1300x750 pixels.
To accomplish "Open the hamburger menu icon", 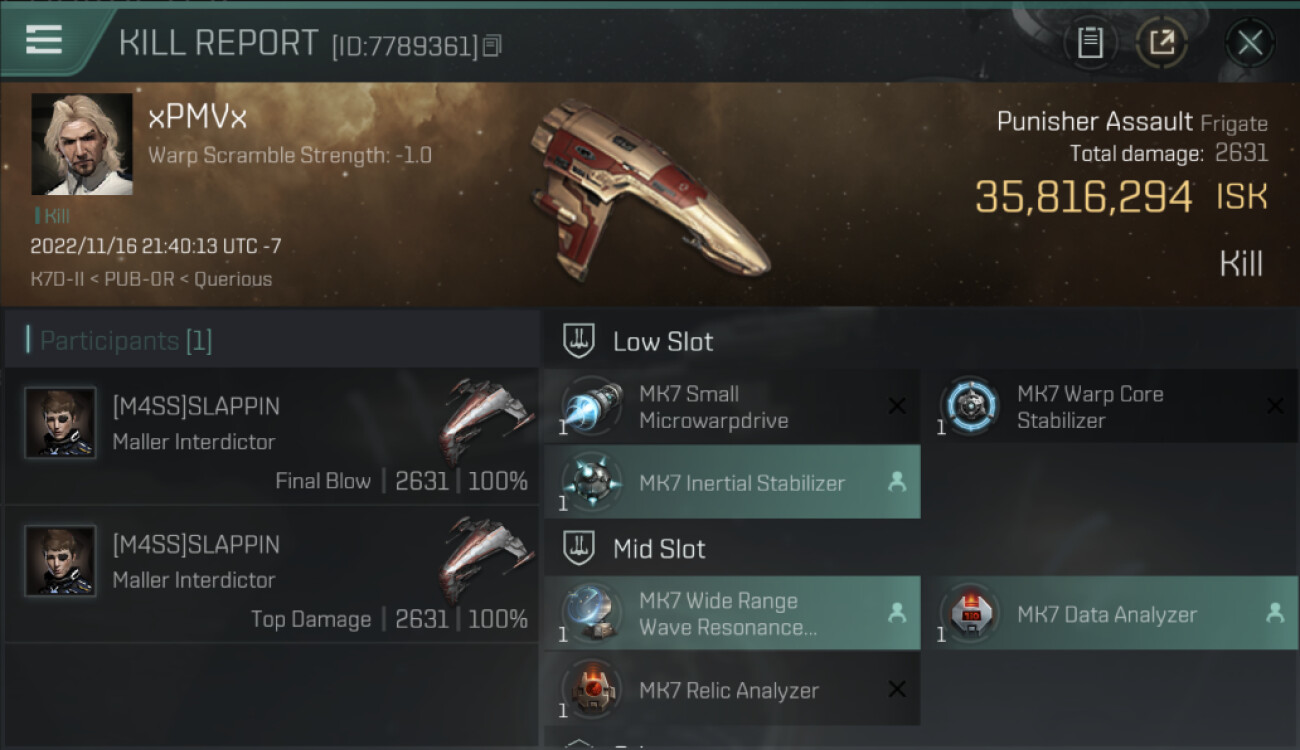I will tap(43, 41).
